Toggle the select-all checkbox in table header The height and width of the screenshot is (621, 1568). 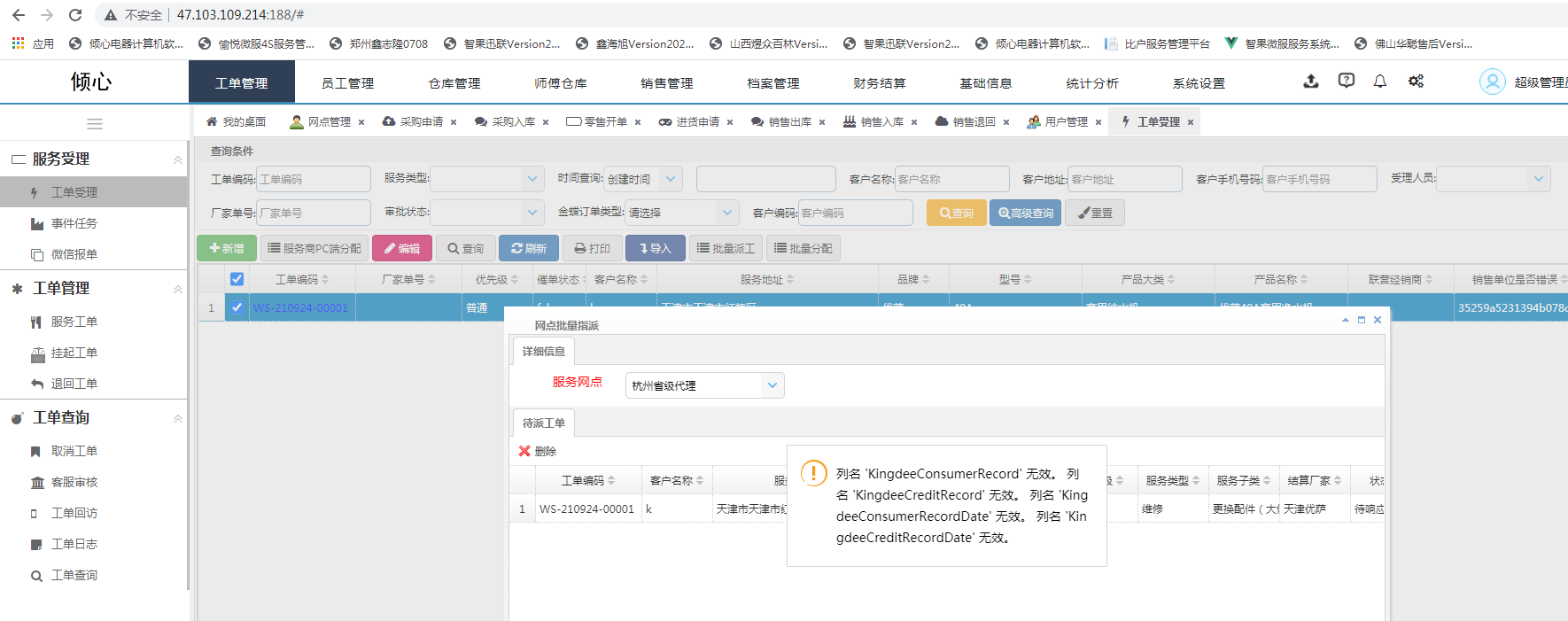tap(237, 279)
